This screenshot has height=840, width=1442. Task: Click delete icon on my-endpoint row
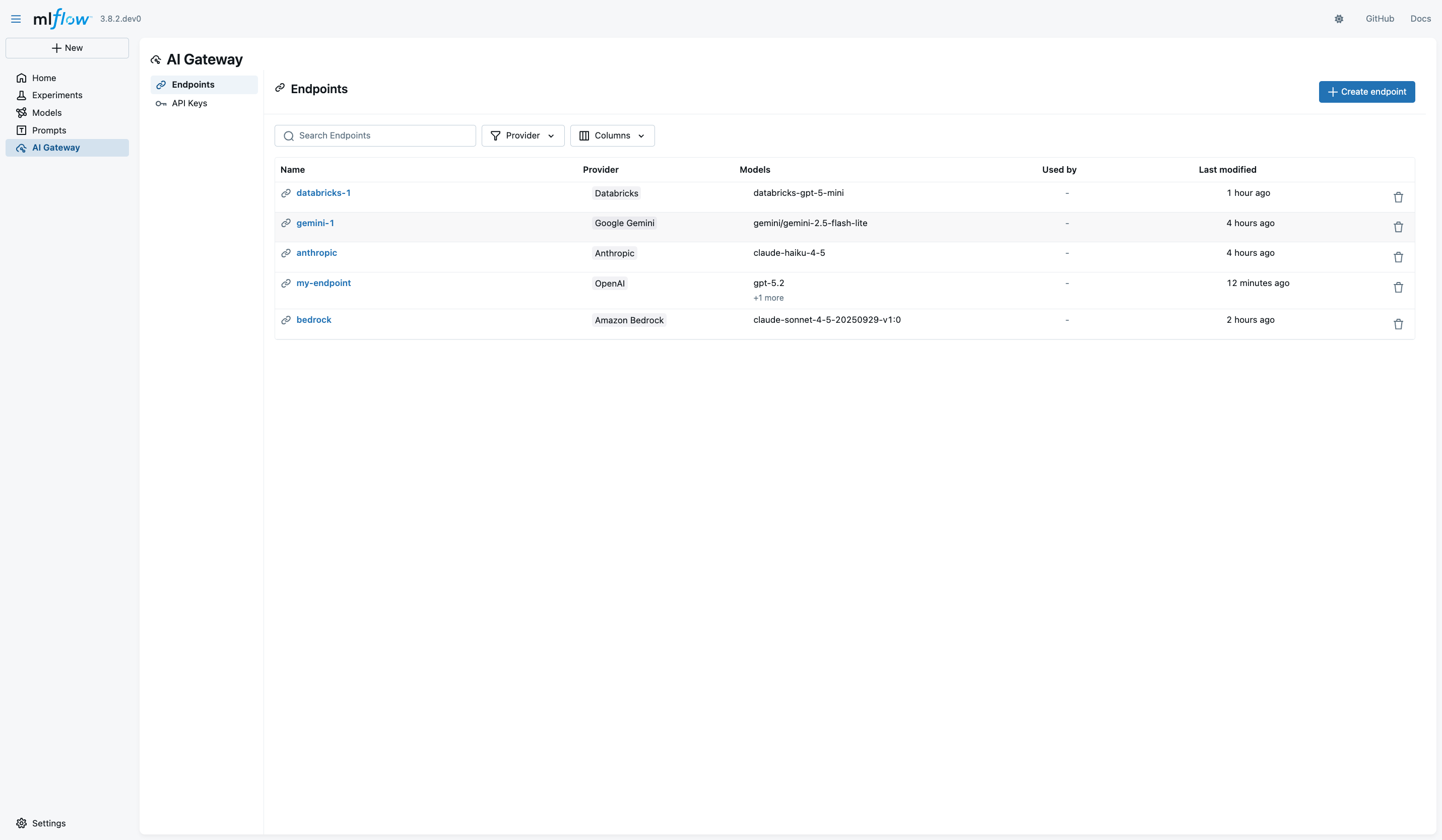point(1398,287)
